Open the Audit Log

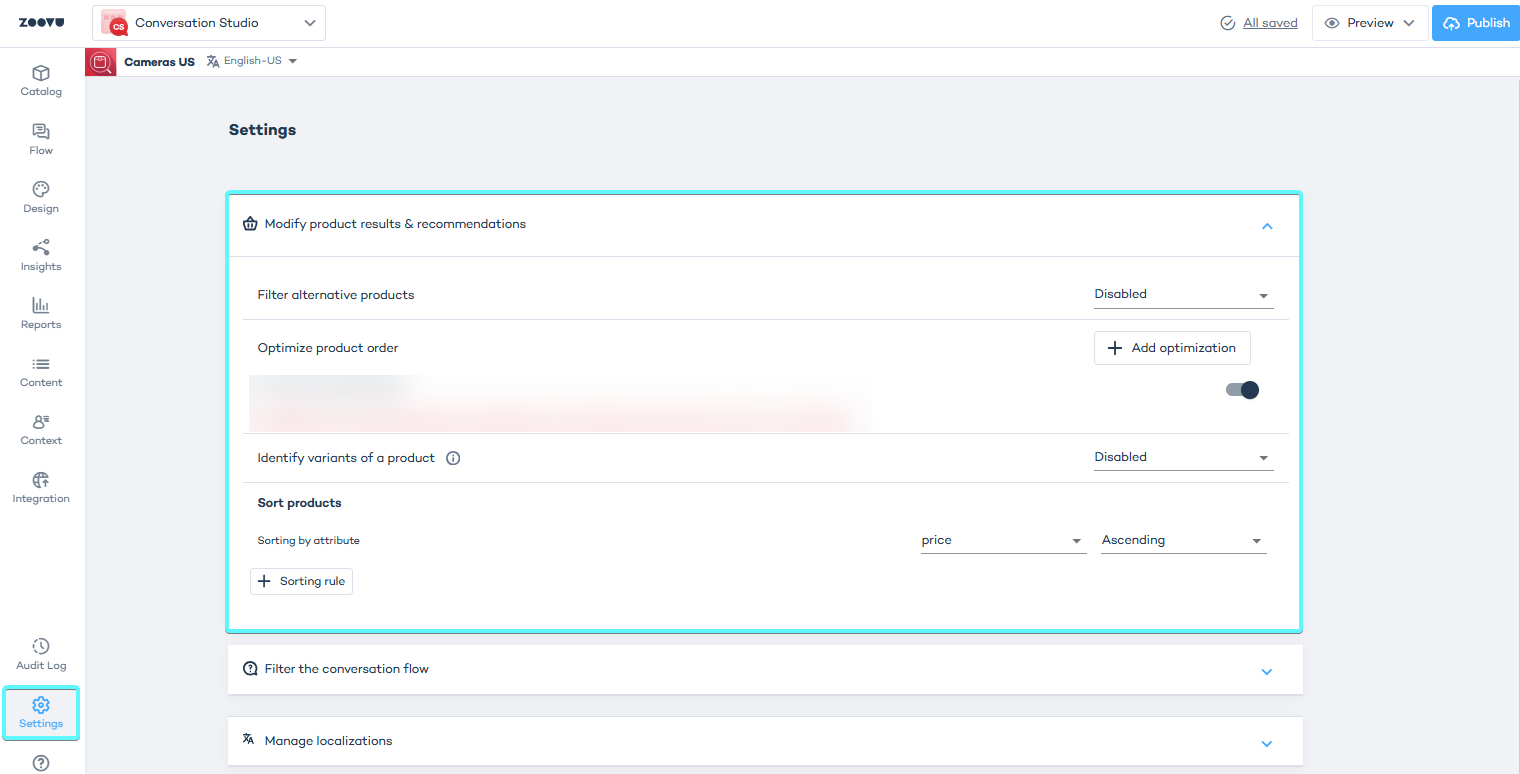[41, 655]
